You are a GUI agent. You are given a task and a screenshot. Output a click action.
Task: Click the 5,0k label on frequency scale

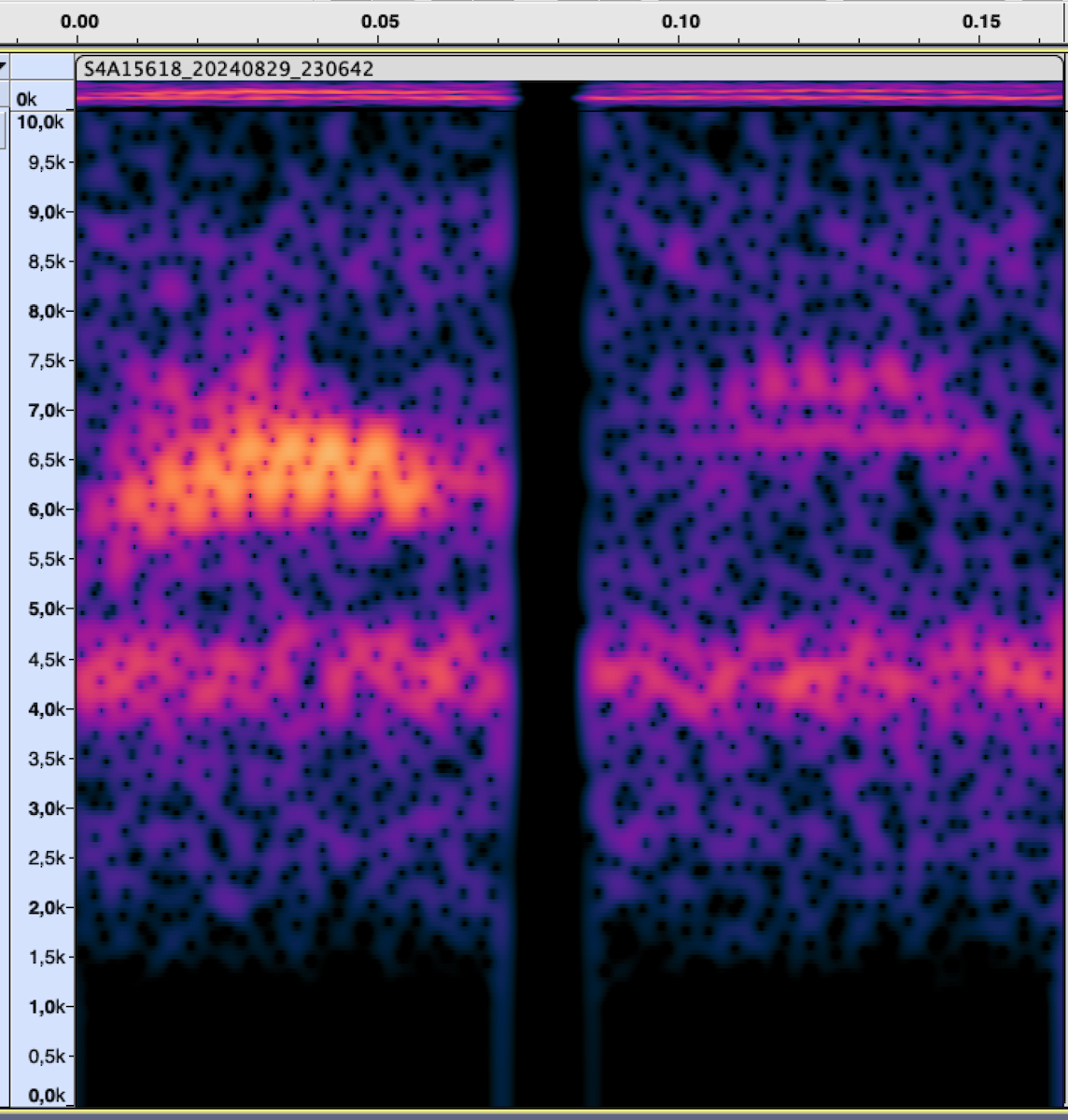tap(40, 609)
